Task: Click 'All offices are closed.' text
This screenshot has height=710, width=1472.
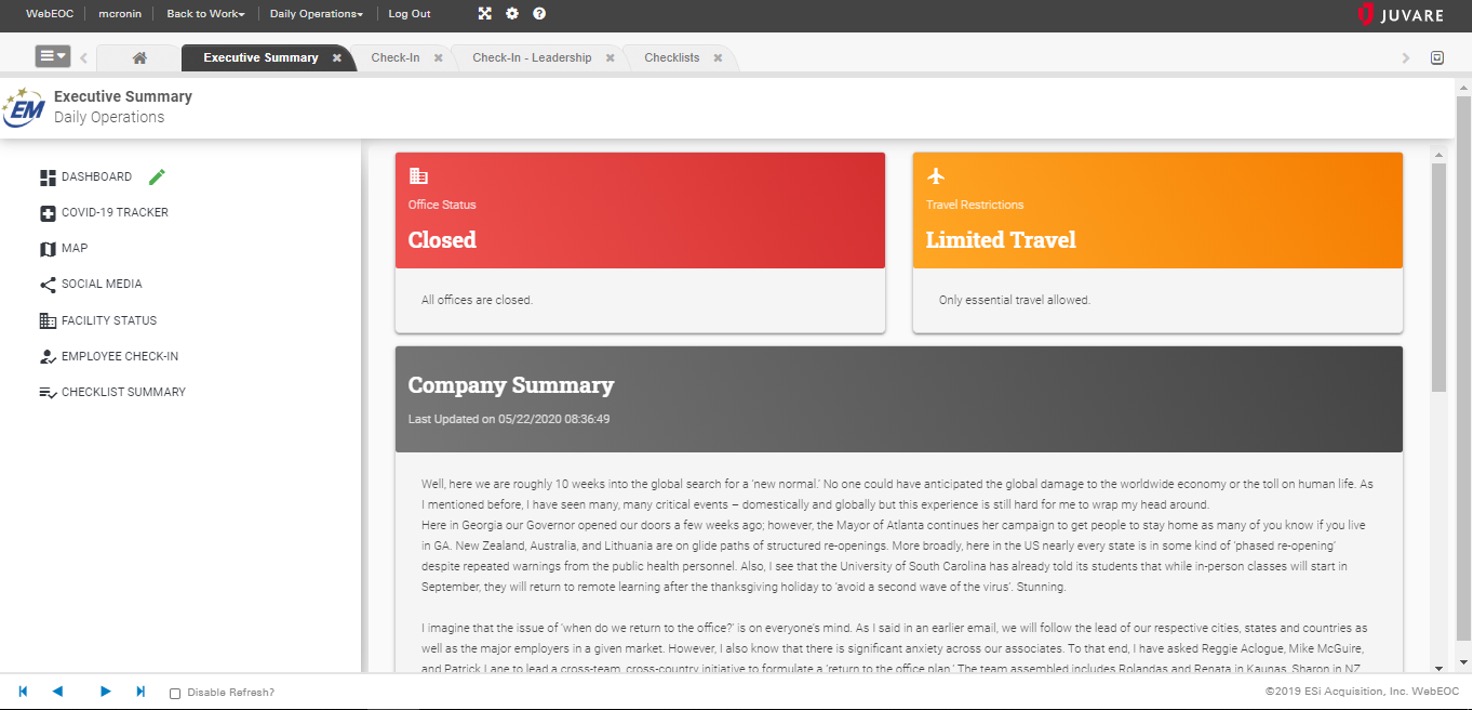Action: (477, 300)
